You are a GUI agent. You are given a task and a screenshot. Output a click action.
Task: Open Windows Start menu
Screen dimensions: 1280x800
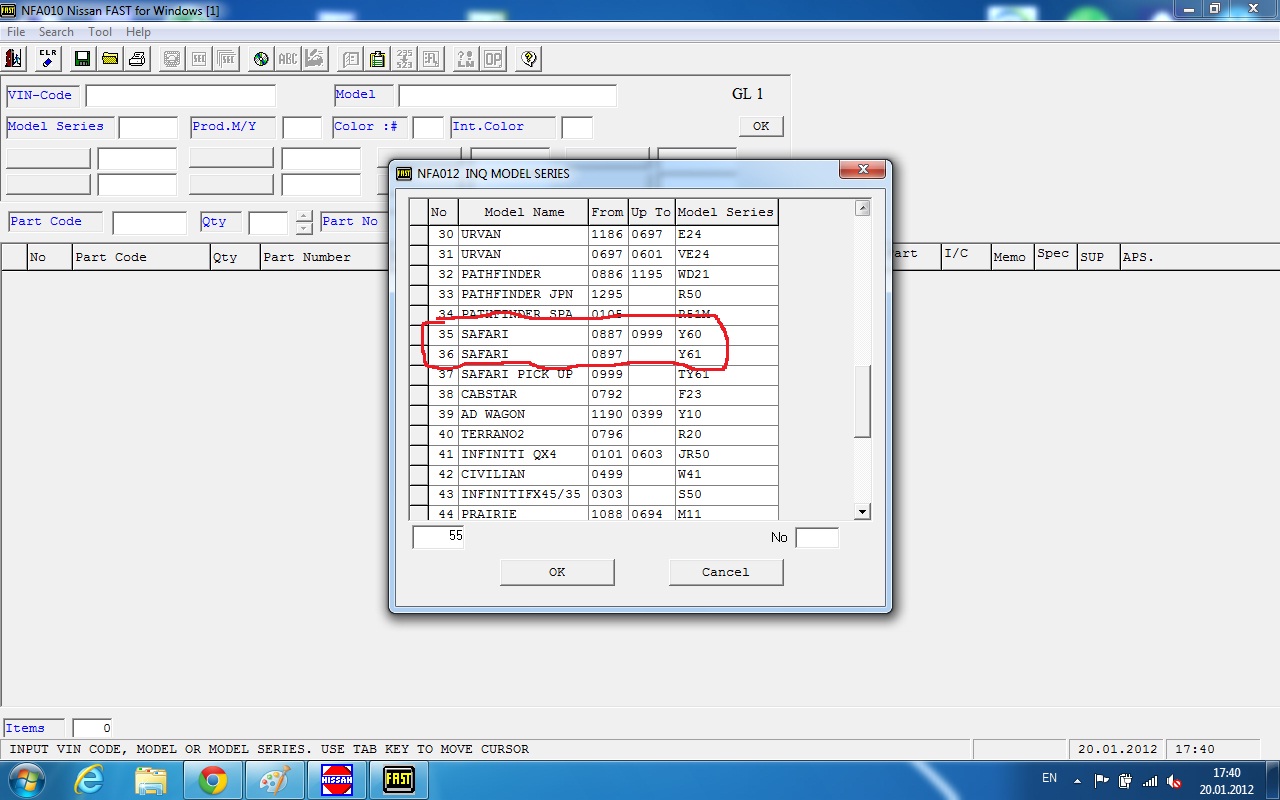tap(25, 780)
